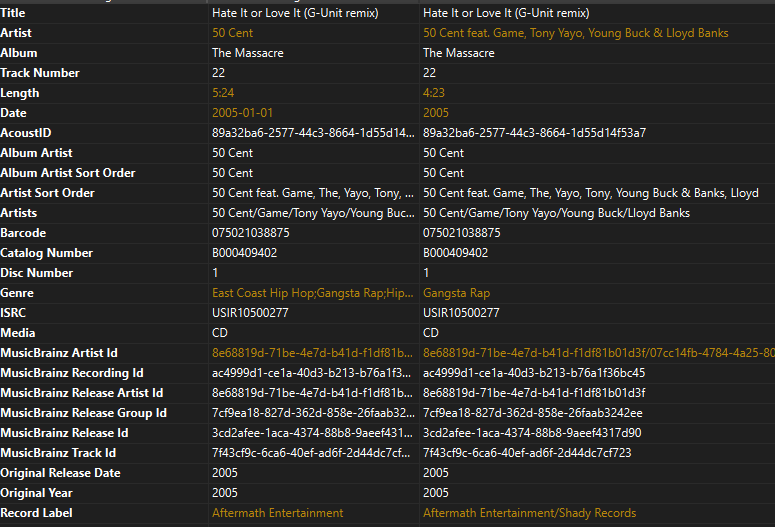Select the Record Label row label
The height and width of the screenshot is (527, 775).
point(37,513)
